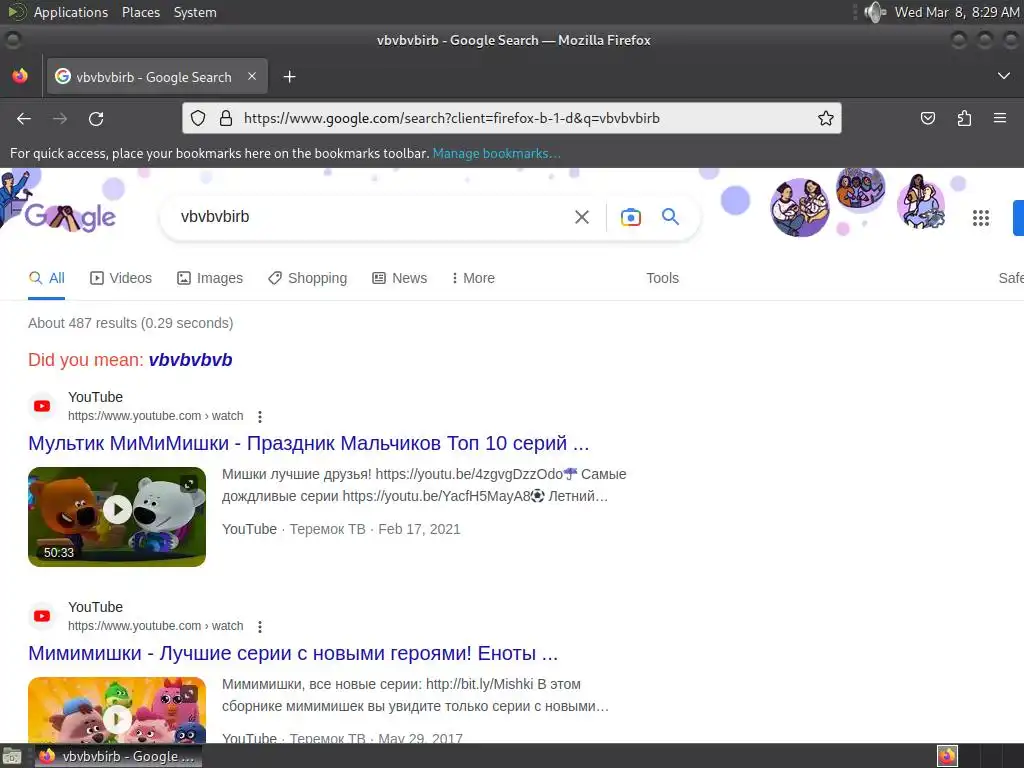The image size is (1024, 768).
Task: Switch to the News tab
Action: click(x=400, y=278)
